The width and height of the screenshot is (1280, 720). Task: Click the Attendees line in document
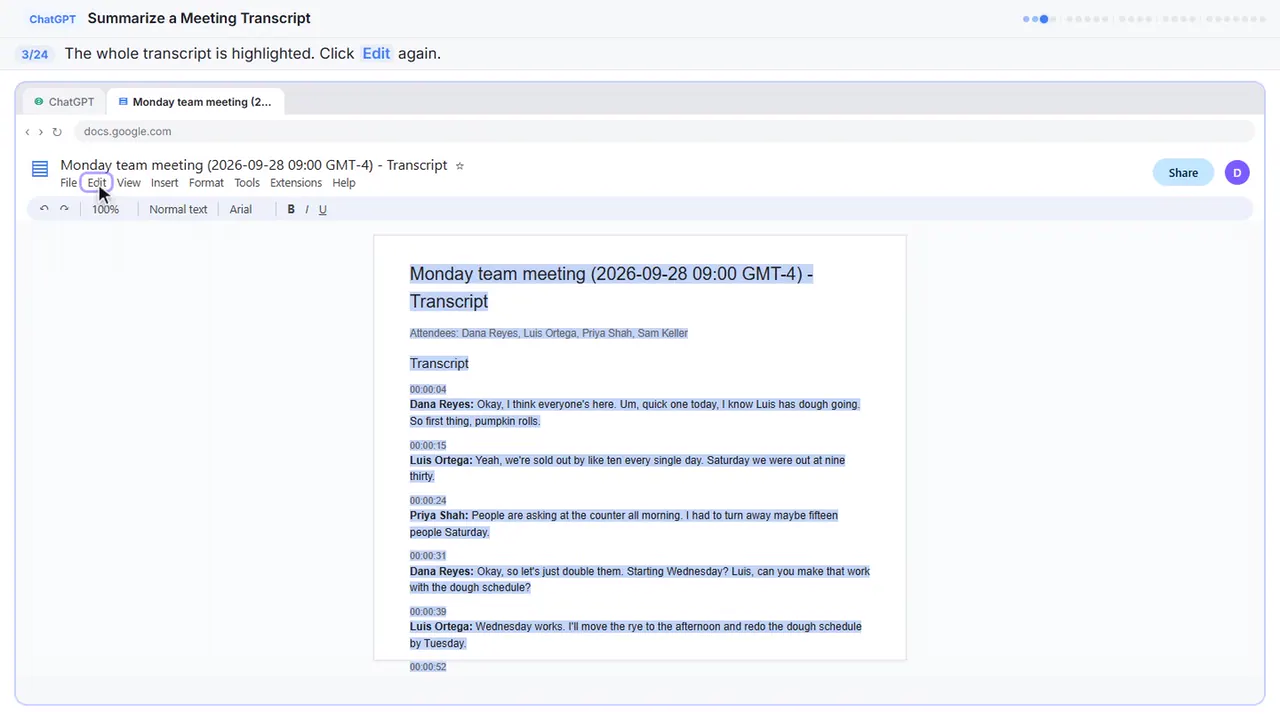point(549,333)
